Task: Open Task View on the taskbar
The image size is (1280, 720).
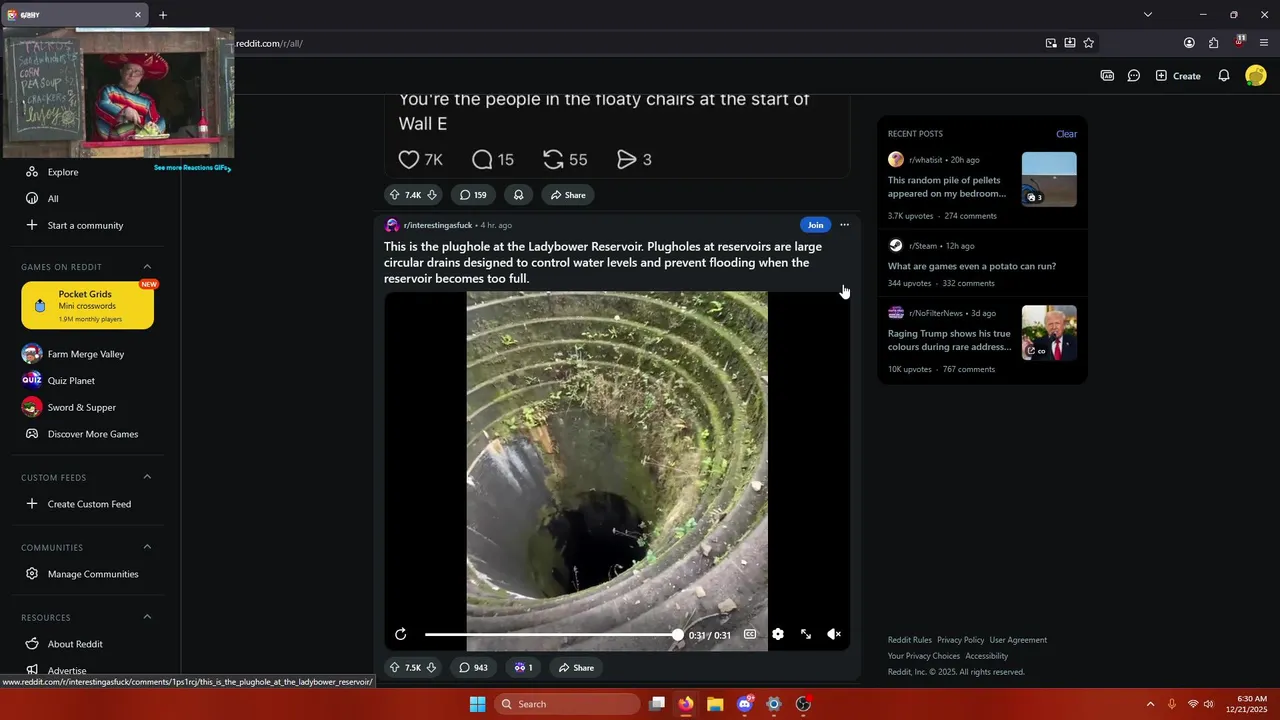Action: [657, 704]
